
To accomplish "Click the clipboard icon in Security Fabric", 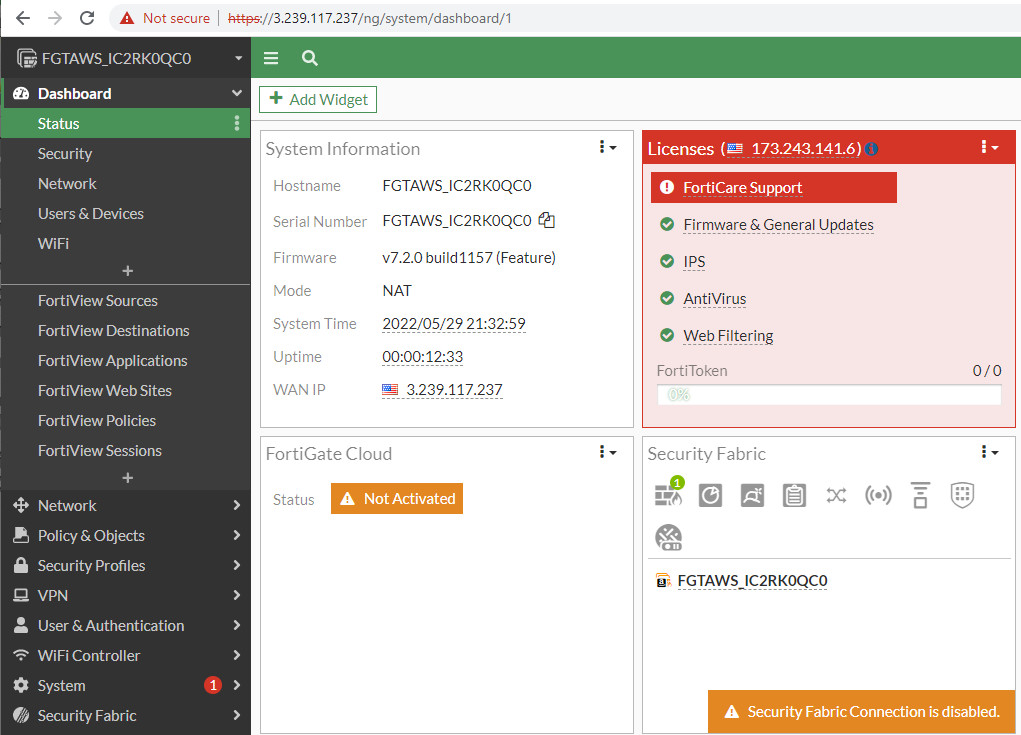I will pos(794,495).
